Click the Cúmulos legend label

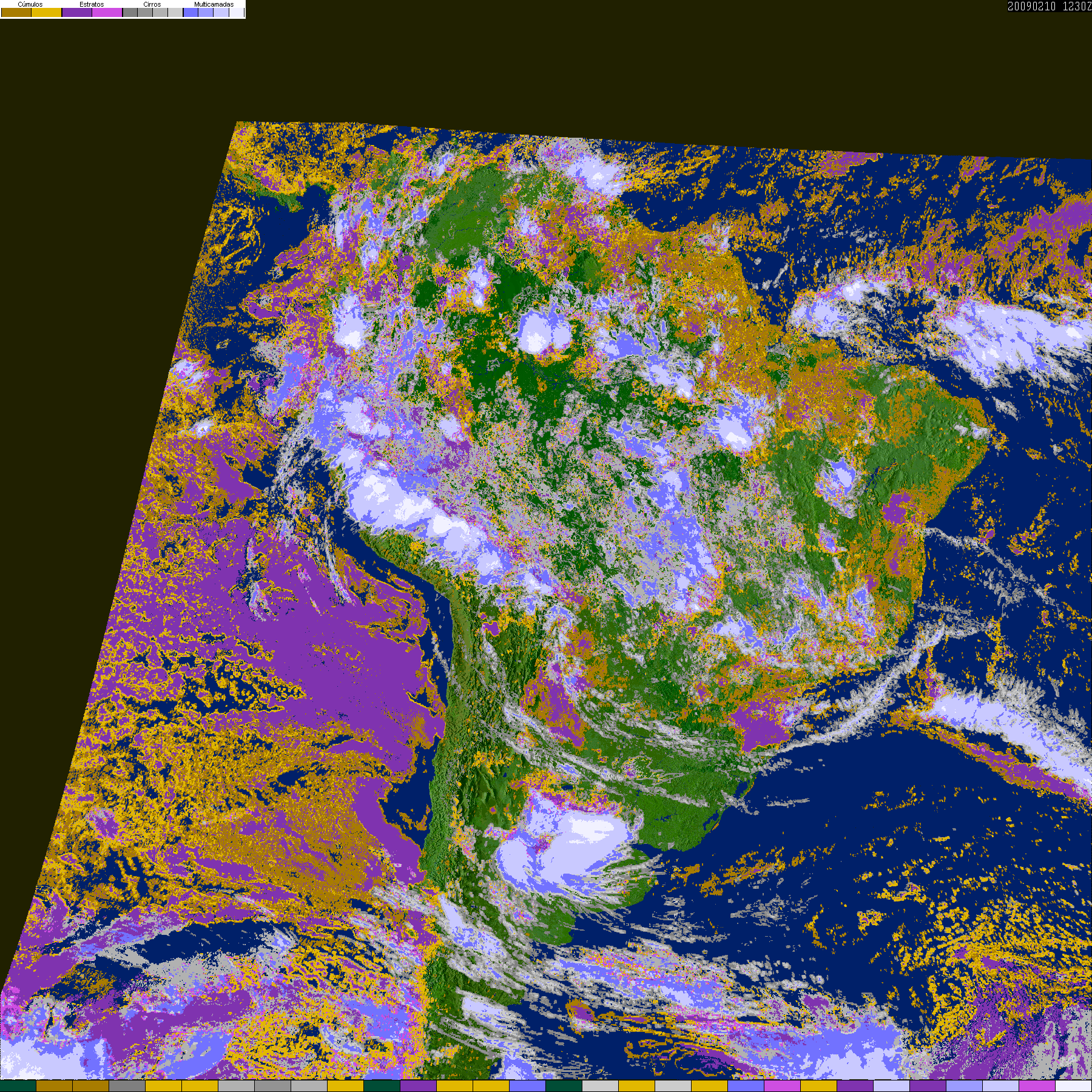click(30, 4)
